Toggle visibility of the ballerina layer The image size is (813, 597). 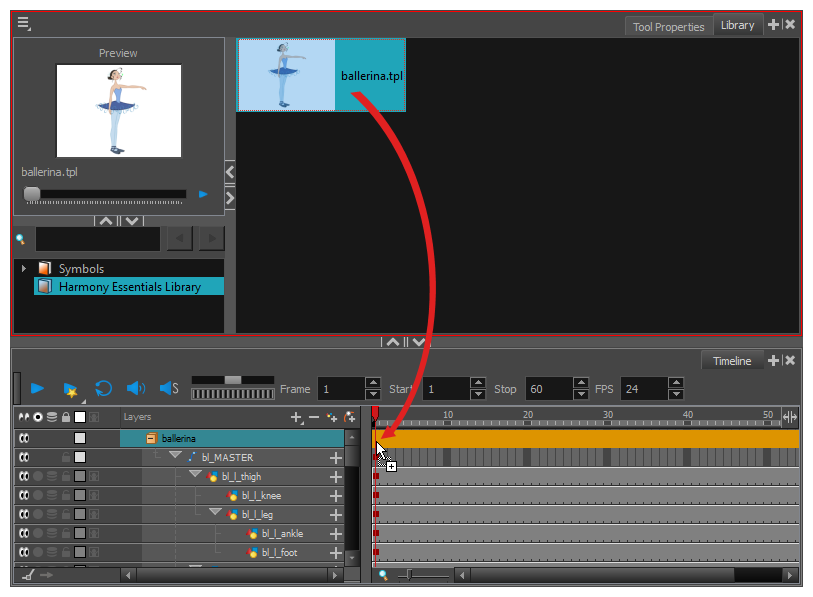[22, 438]
